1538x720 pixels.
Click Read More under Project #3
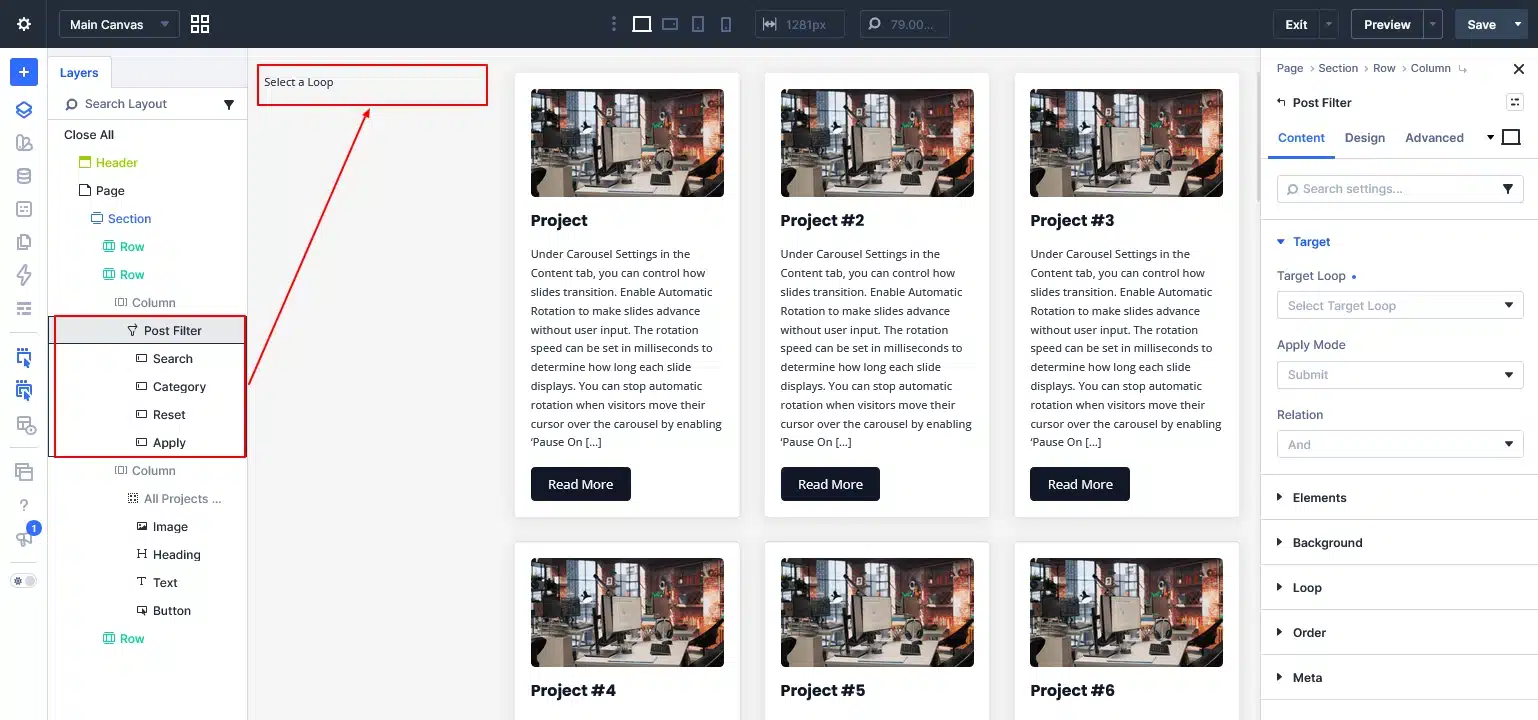coord(1080,484)
